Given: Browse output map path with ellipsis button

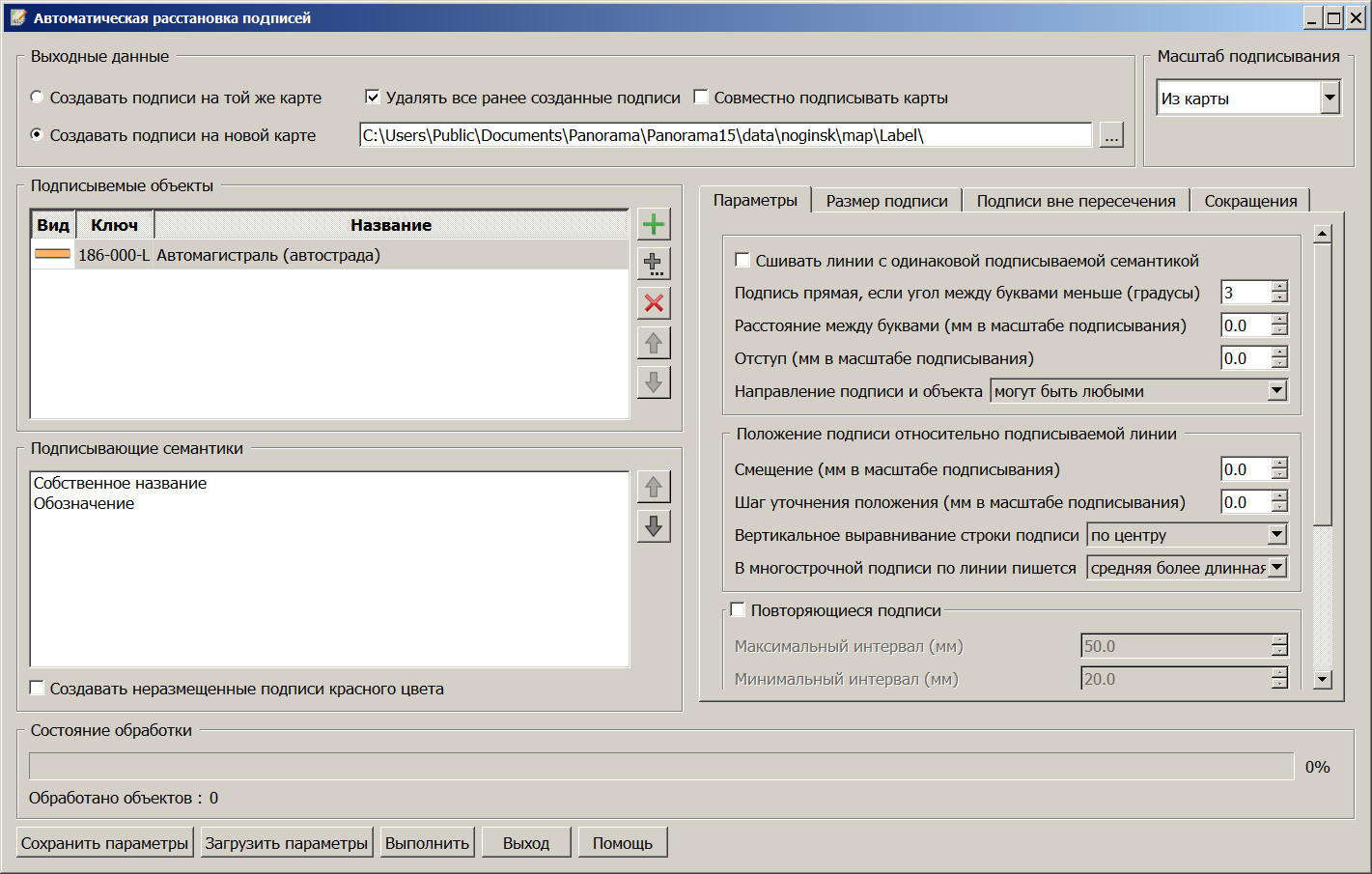Looking at the screenshot, I should pos(1111,136).
